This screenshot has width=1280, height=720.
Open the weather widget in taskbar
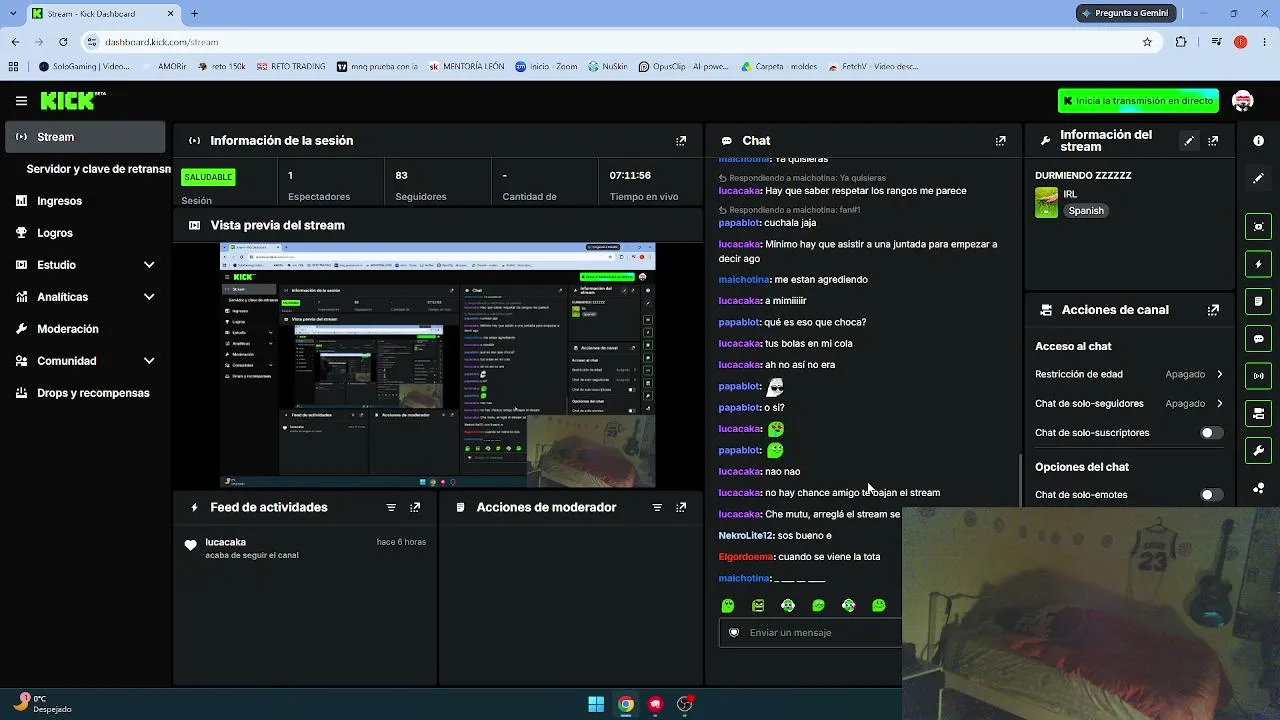coord(42,704)
